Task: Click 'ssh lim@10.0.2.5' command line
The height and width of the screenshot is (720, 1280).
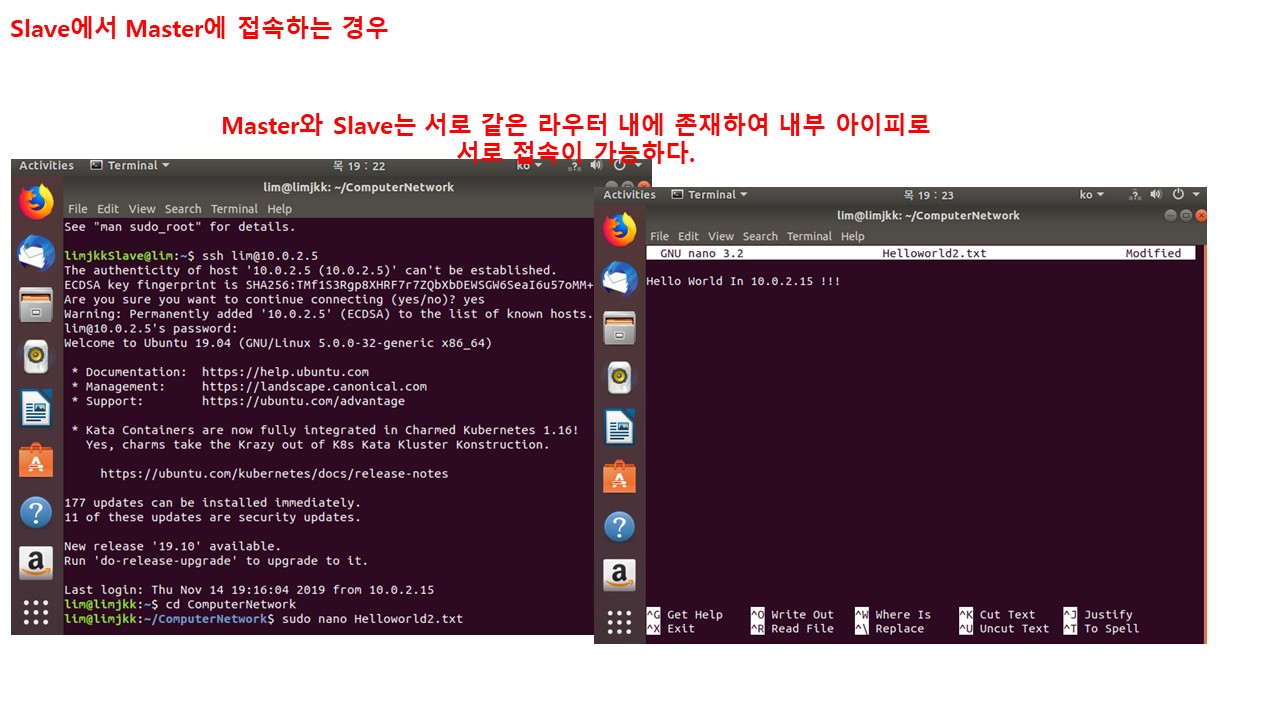Action: pyautogui.click(x=260, y=256)
